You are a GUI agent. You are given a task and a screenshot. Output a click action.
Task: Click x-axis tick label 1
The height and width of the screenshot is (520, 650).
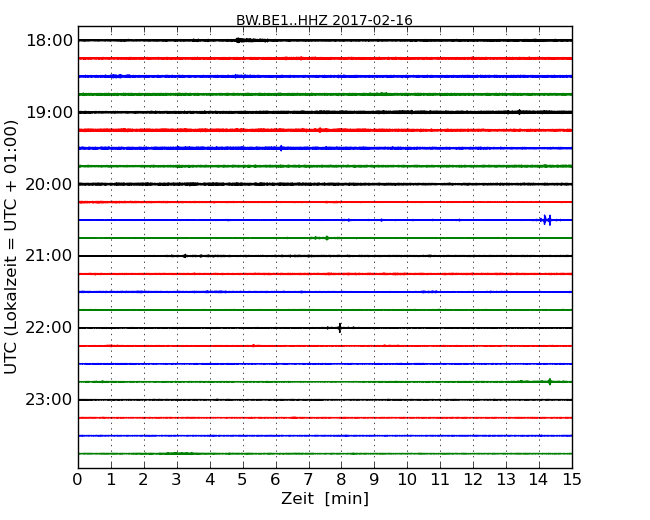pyautogui.click(x=111, y=480)
